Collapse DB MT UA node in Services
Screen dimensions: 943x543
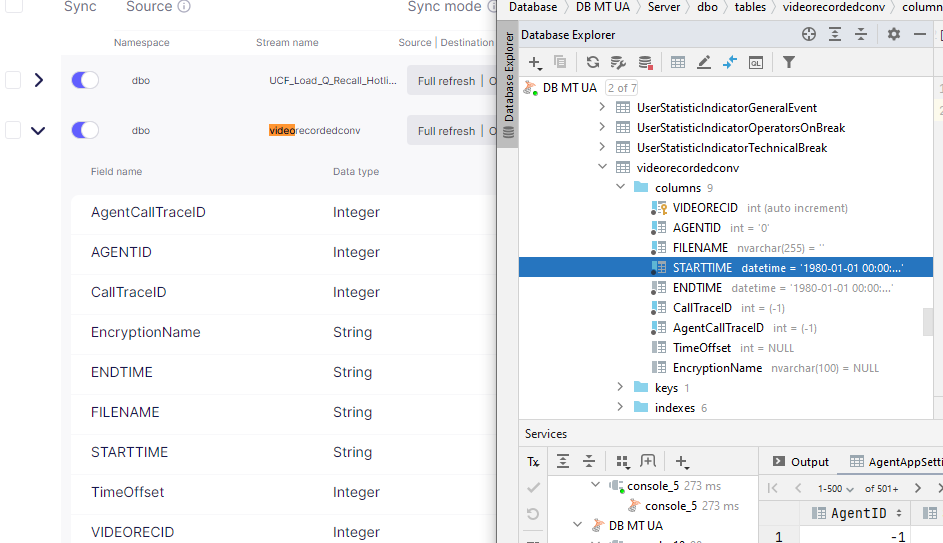click(577, 525)
